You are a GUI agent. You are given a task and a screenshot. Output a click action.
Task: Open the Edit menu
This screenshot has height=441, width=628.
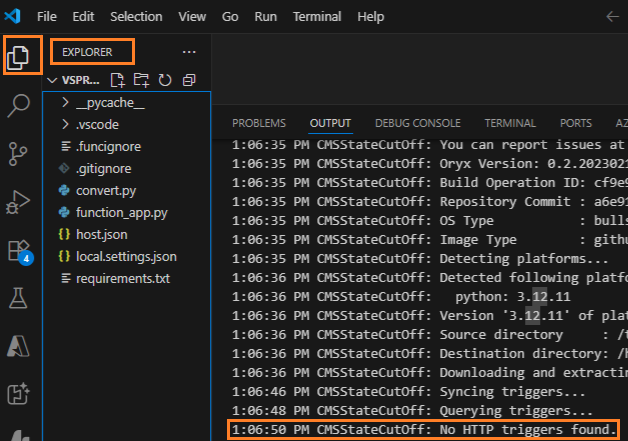83,16
